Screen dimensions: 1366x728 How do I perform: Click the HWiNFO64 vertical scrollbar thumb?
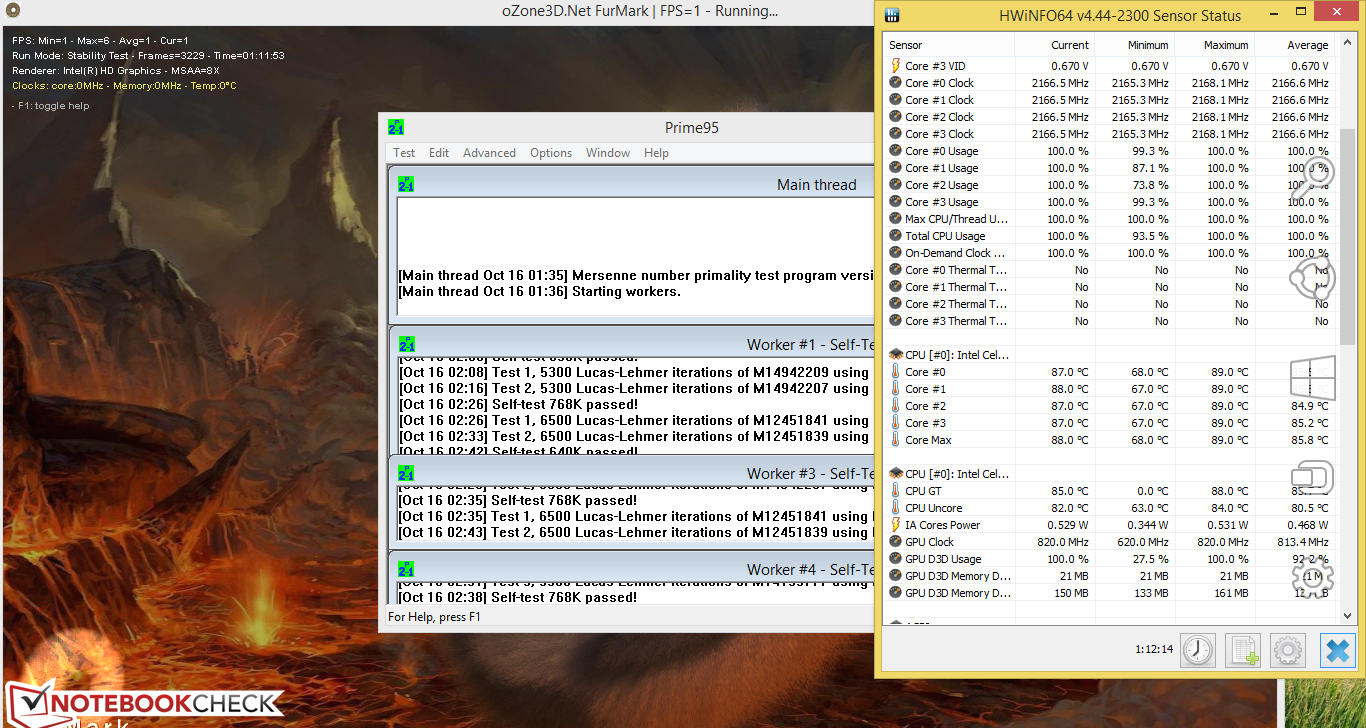(1346, 235)
